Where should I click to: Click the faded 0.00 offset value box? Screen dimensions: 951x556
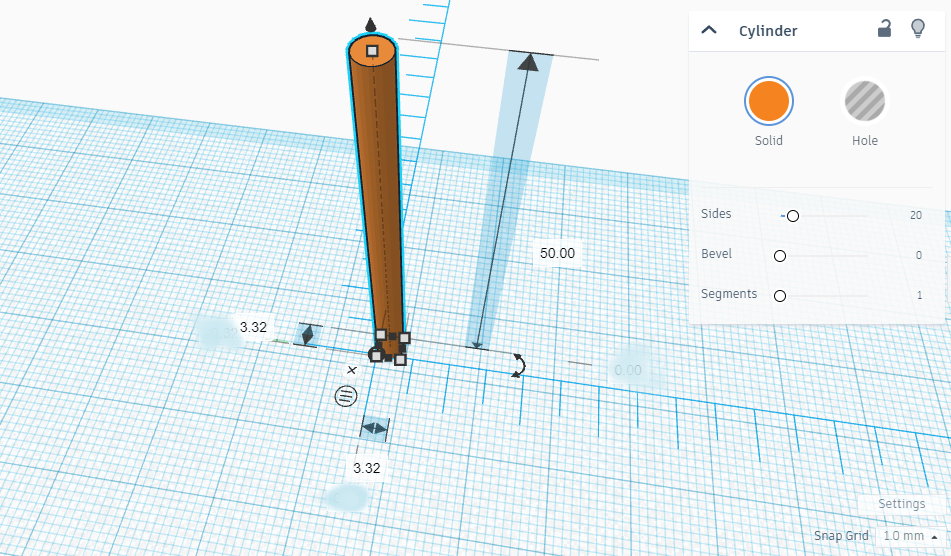coord(628,370)
